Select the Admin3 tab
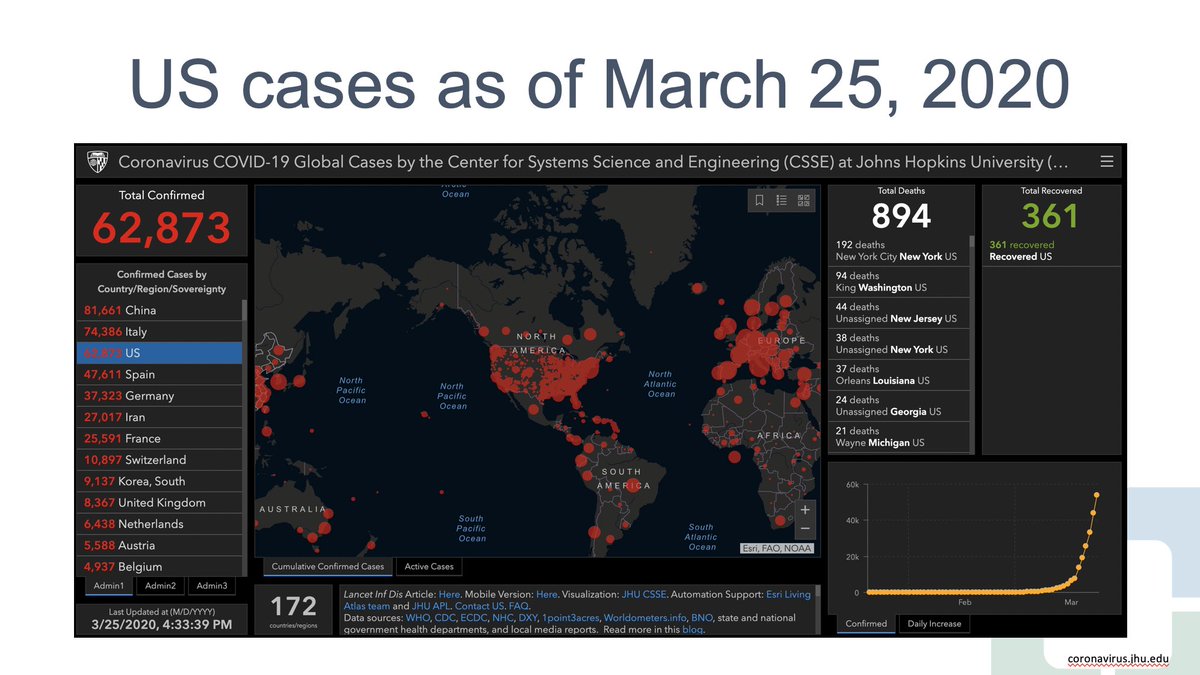1200x675 pixels. click(211, 586)
